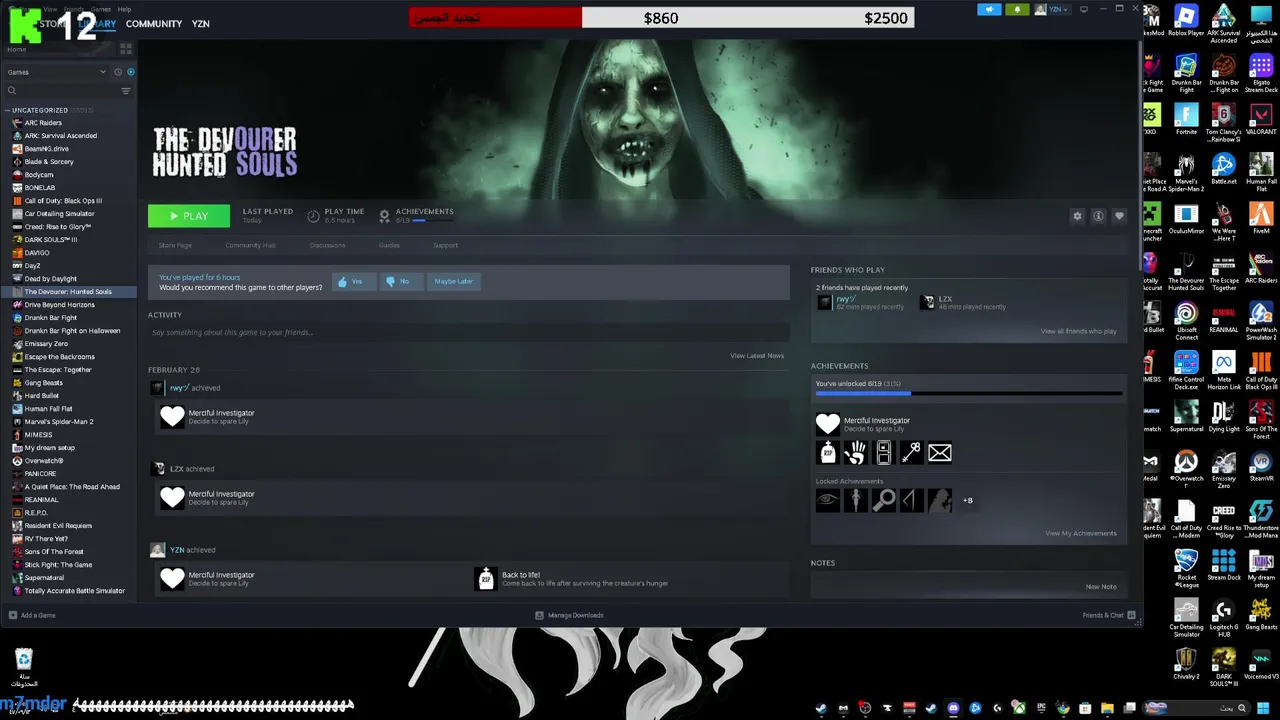Open Roblox Player desktop shortcut

coord(1186,21)
